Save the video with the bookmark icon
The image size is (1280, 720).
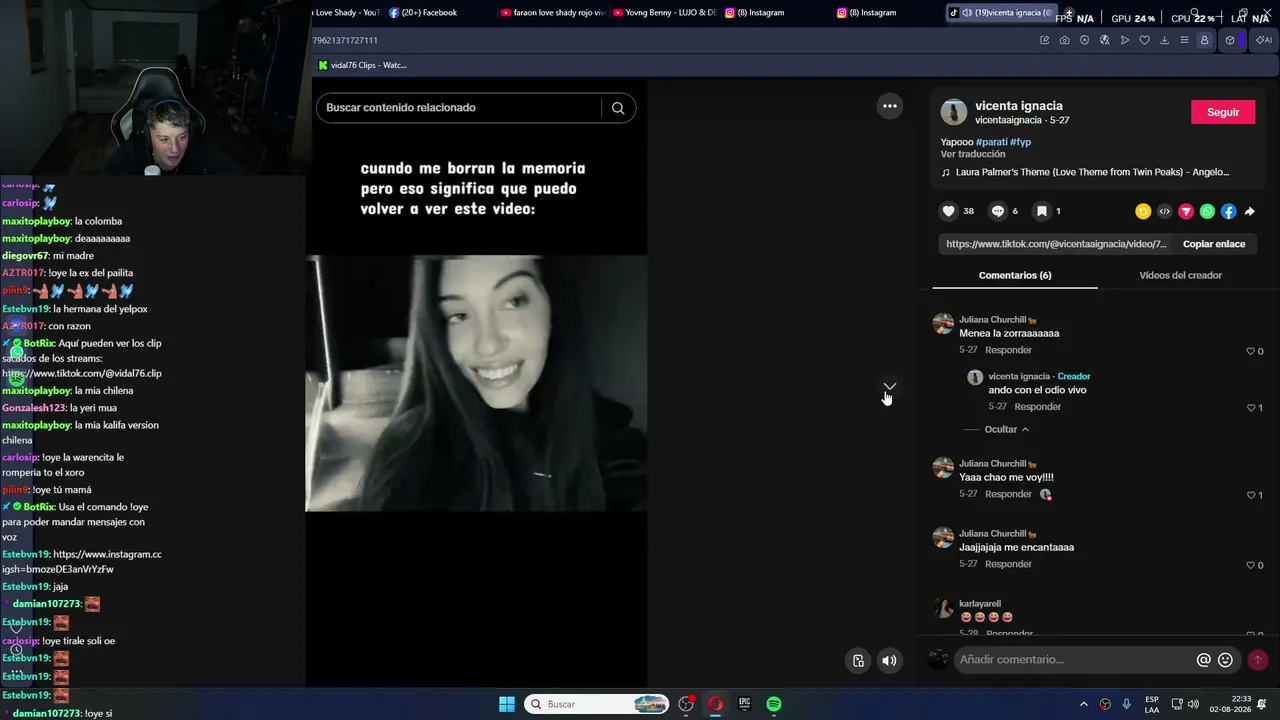pos(1041,211)
